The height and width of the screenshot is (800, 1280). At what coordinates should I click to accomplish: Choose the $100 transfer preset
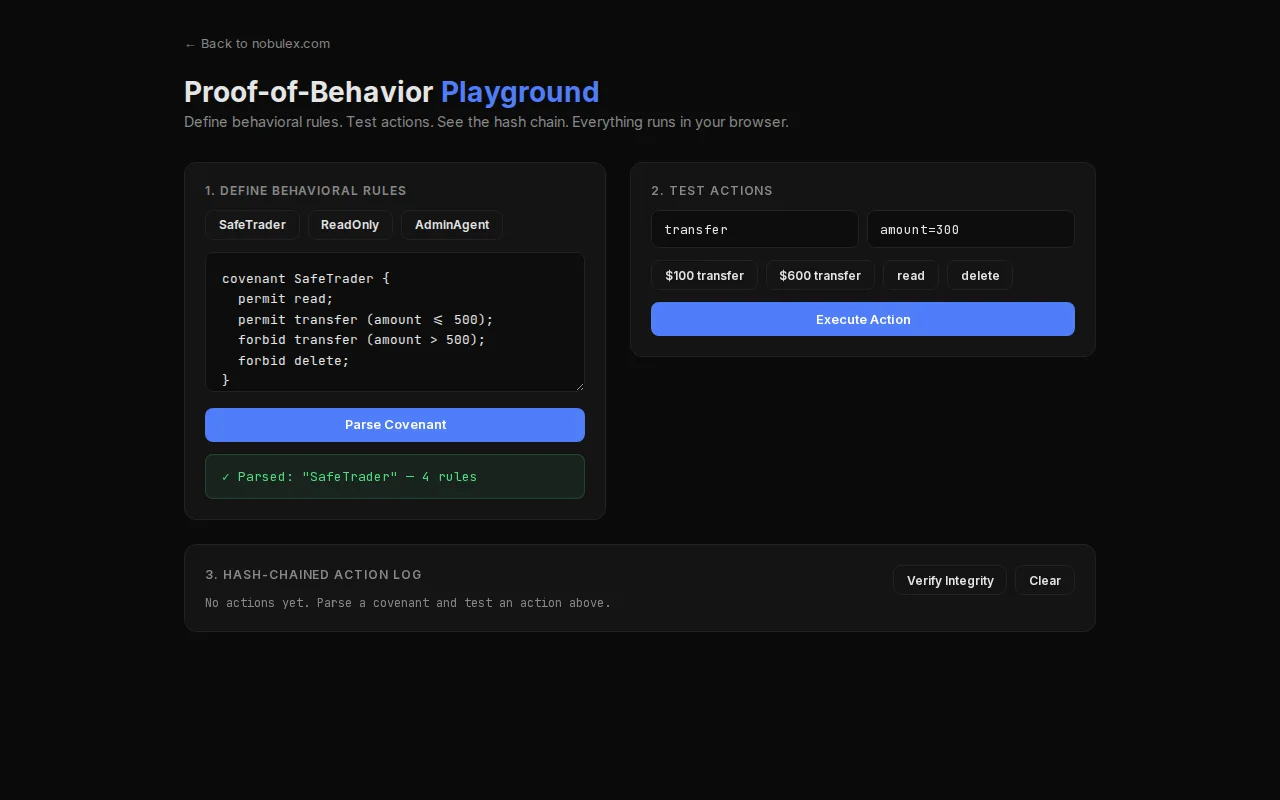pos(704,275)
